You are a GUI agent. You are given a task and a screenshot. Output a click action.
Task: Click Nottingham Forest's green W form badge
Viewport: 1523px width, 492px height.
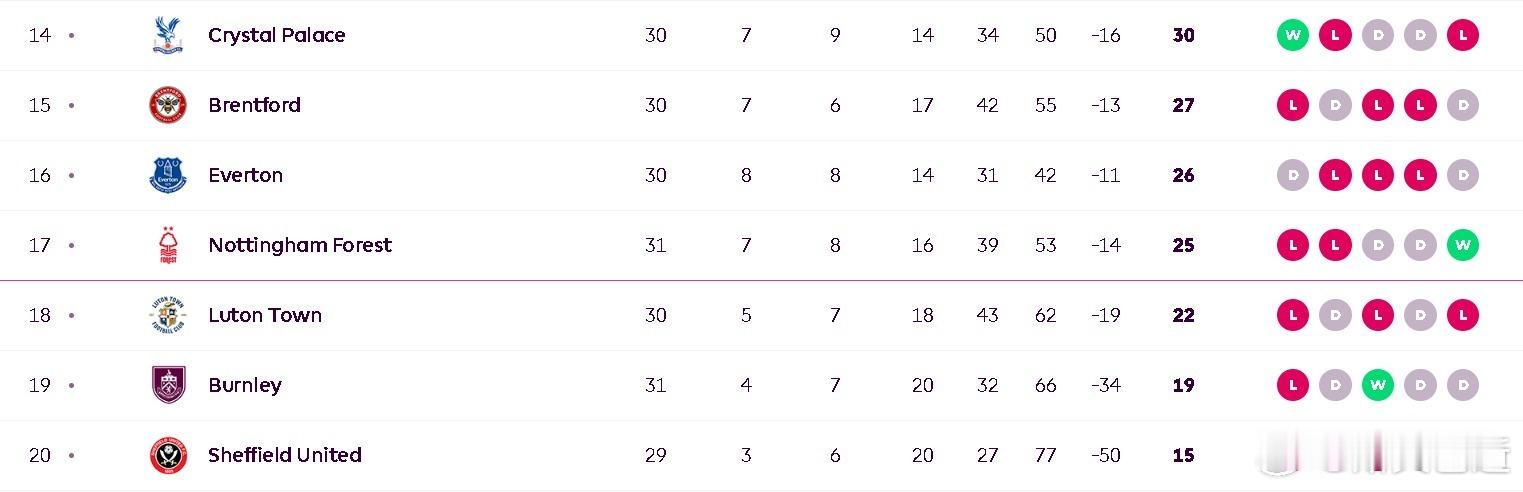pos(1463,245)
